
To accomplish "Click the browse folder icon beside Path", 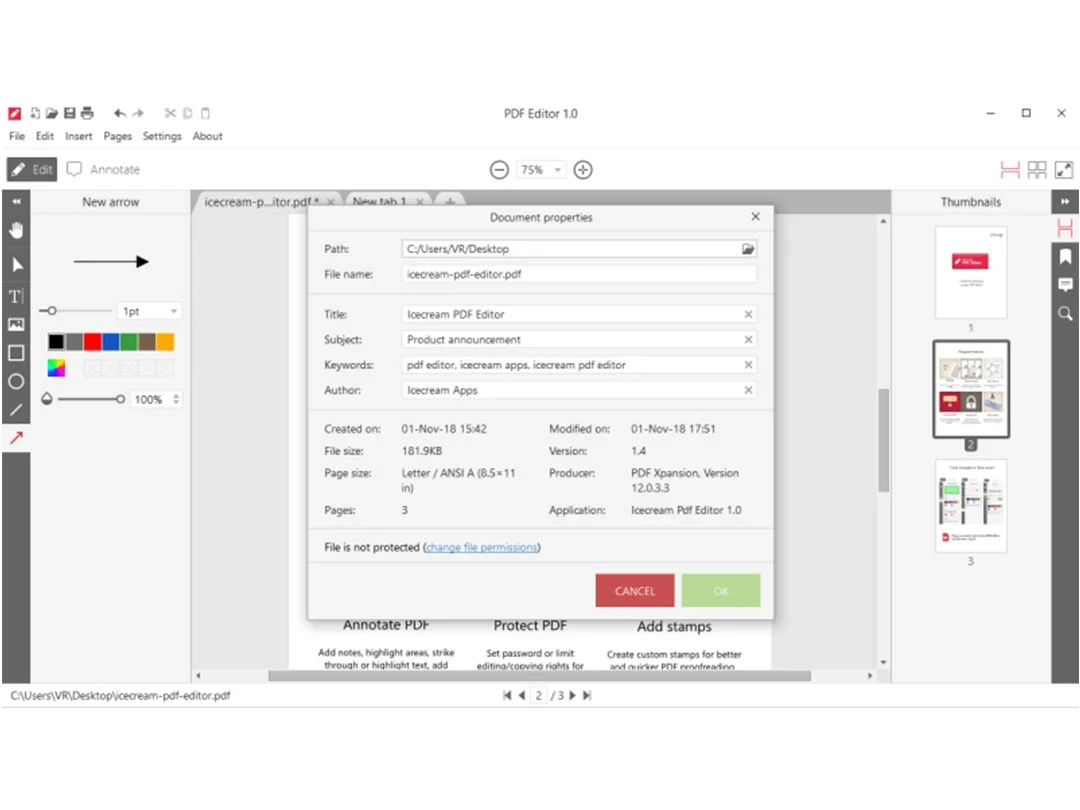I will [x=747, y=249].
